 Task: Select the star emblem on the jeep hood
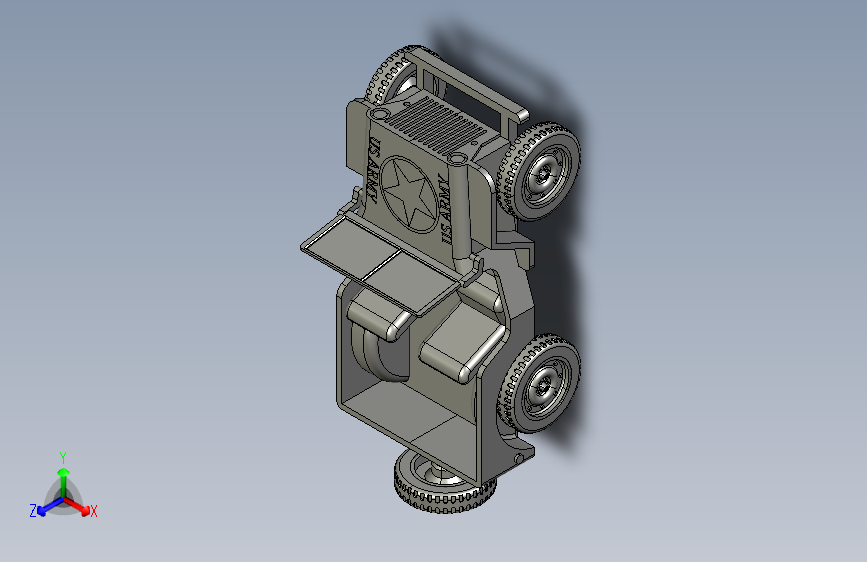click(408, 193)
